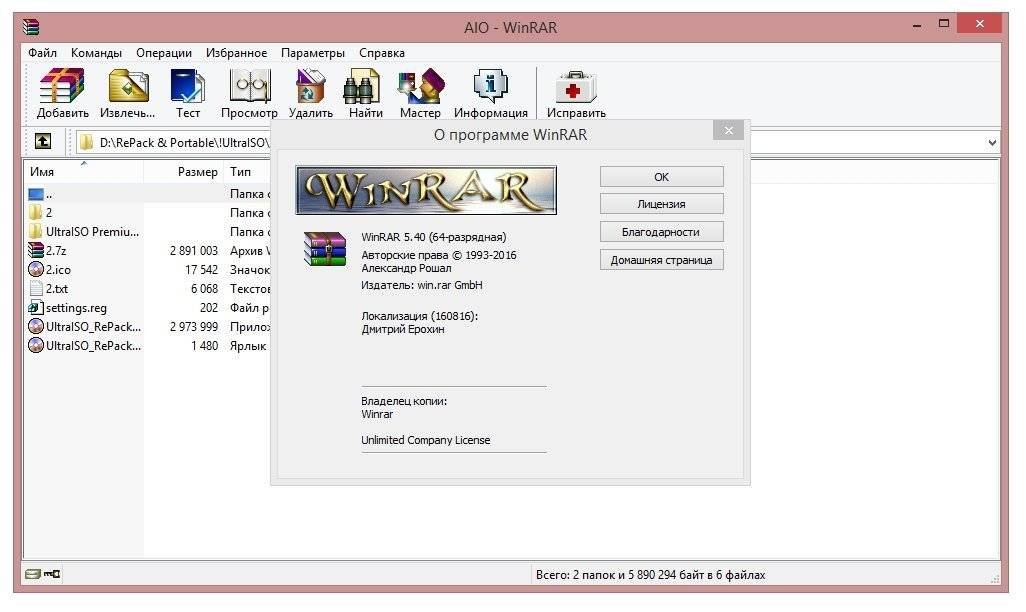Click the drive icon in status bar
This screenshot has height=612, width=1026.
point(32,574)
